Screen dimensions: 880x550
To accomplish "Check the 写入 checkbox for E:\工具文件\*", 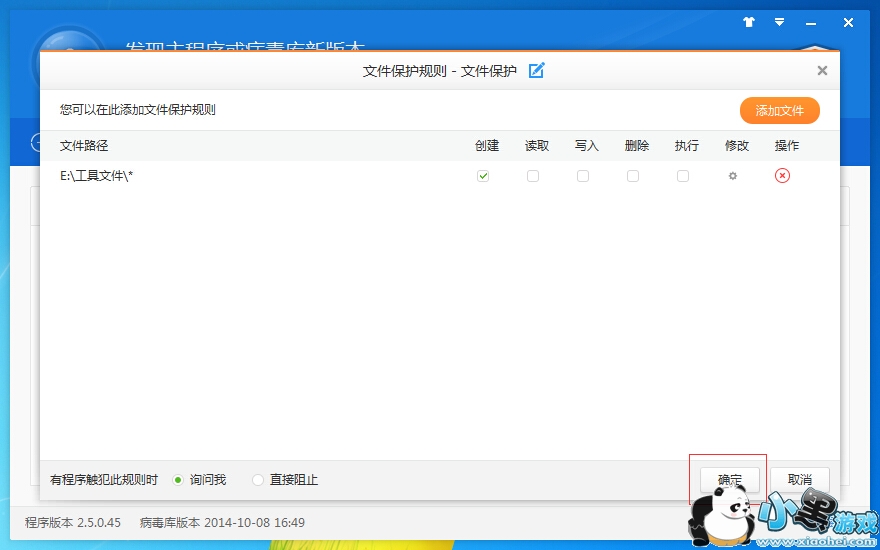I will tap(583, 176).
